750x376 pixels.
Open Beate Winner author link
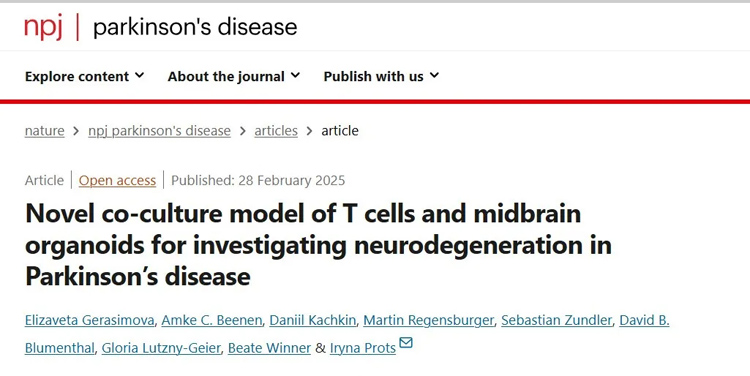coord(269,348)
